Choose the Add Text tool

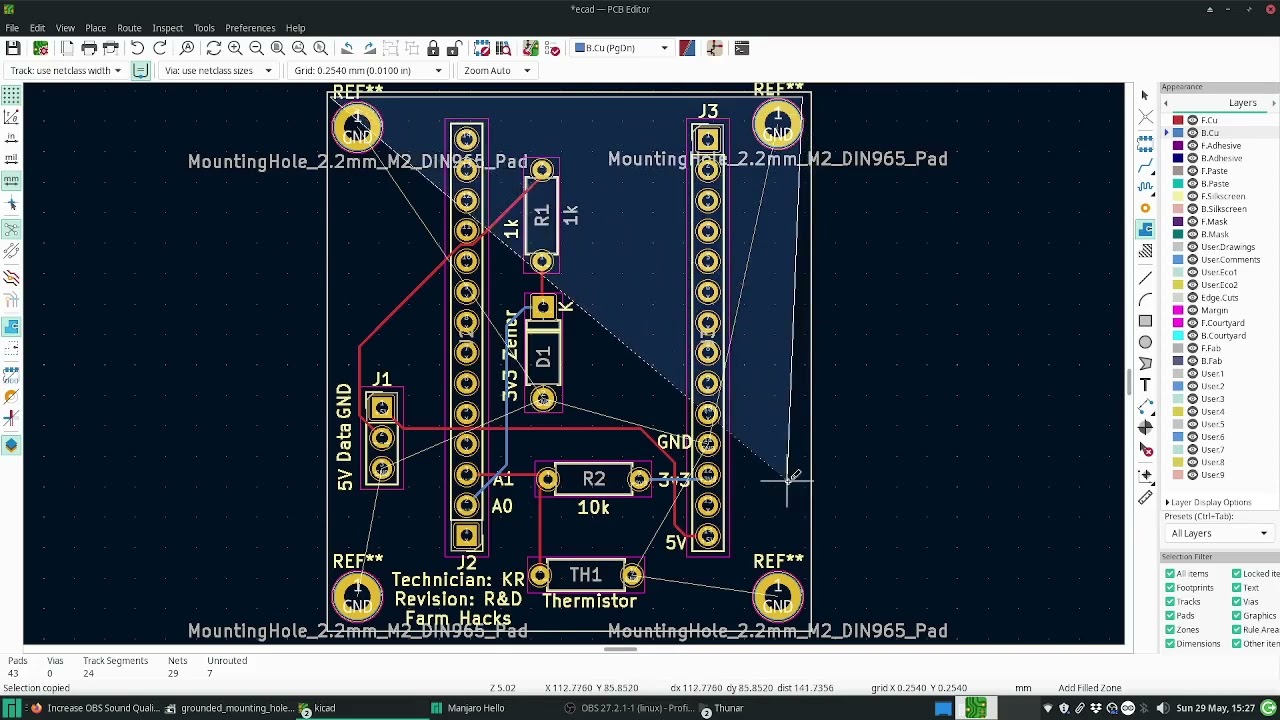pos(1145,385)
